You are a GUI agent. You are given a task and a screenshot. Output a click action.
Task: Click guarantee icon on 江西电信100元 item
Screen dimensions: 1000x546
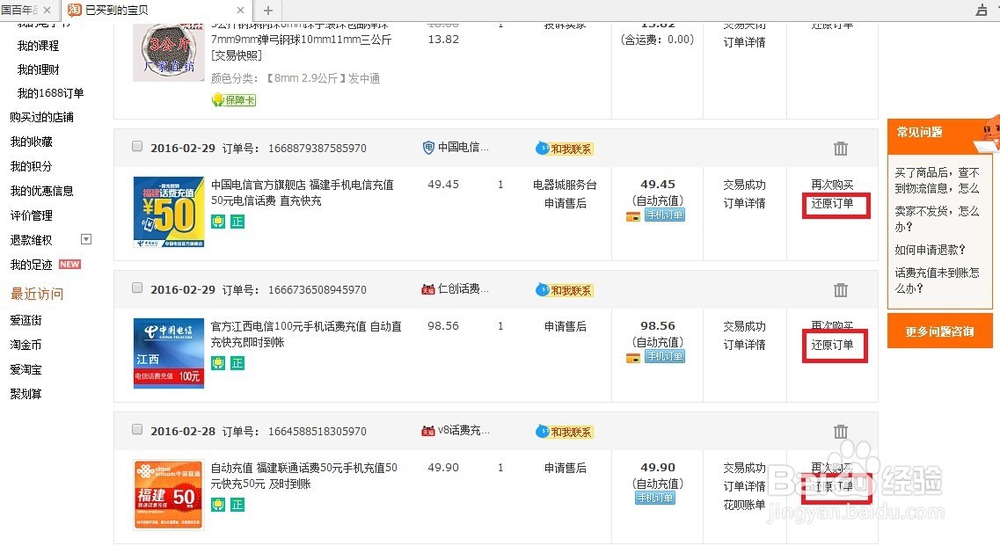coord(218,363)
